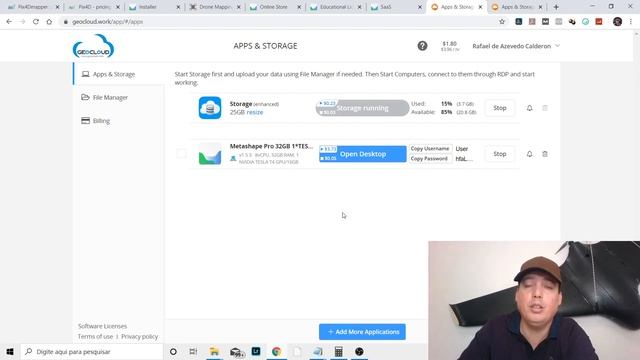
Task: Select checkbox beside Metashape Pro
Action: pyautogui.click(x=181, y=154)
